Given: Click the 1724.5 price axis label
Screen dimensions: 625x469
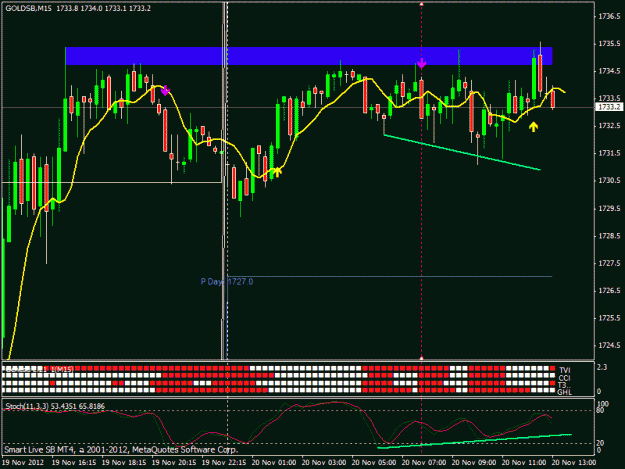Looking at the screenshot, I should pyautogui.click(x=609, y=345).
